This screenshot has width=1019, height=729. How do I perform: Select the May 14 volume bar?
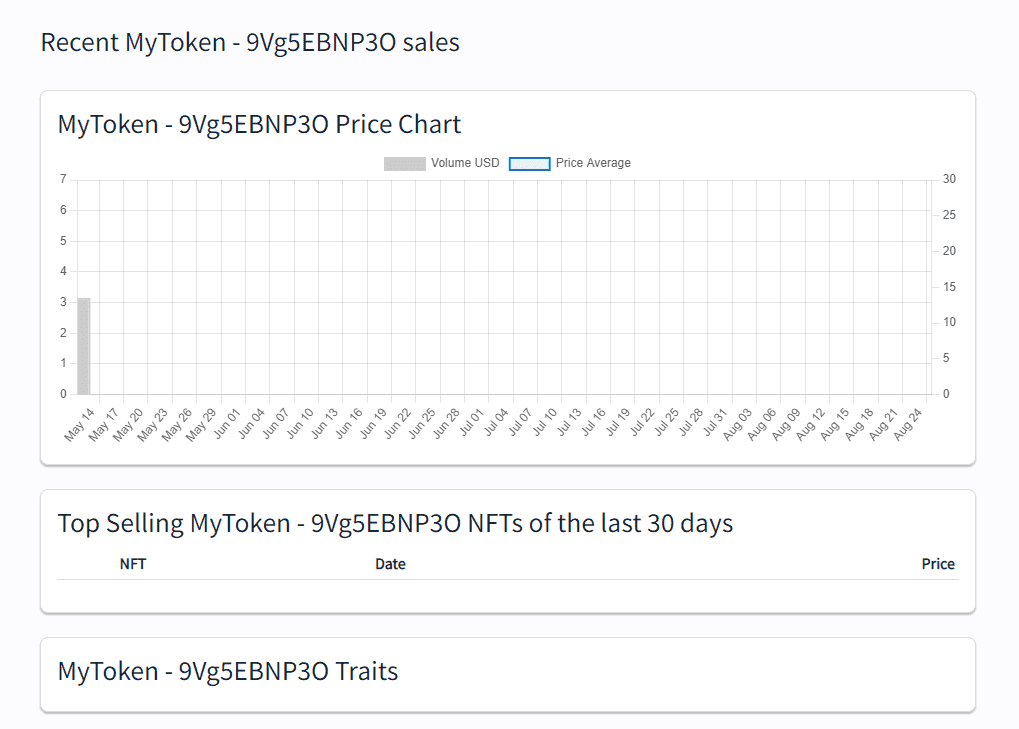pyautogui.click(x=83, y=345)
